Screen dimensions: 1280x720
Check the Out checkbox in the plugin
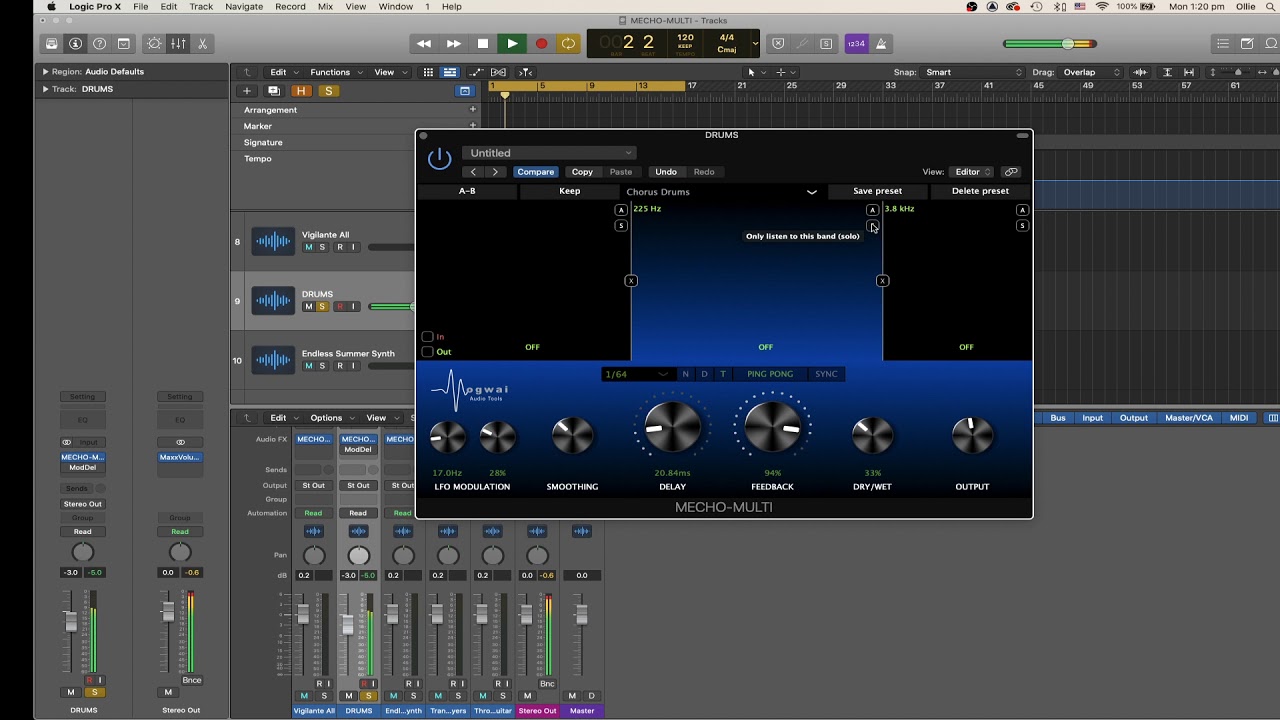(428, 352)
